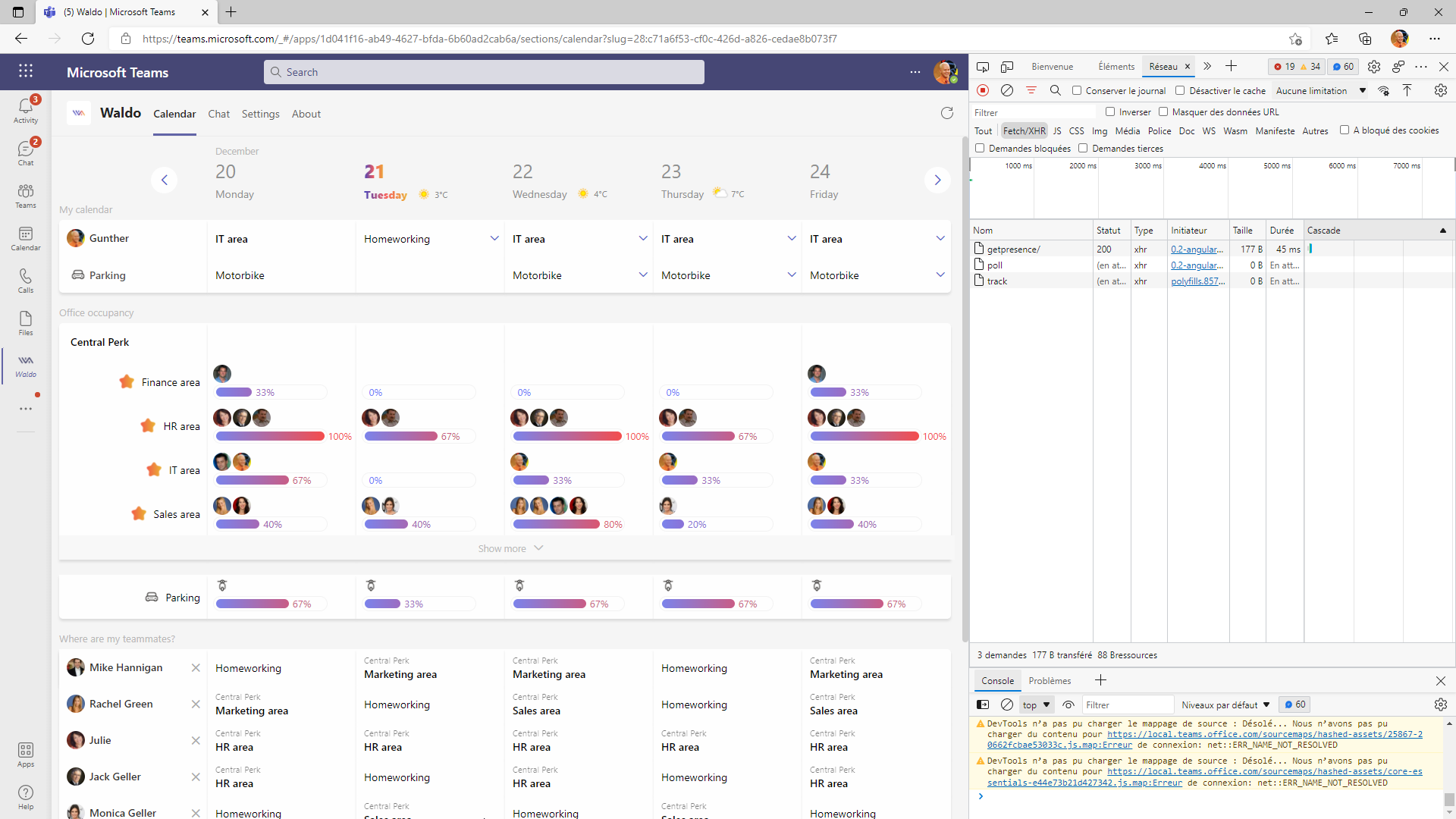The image size is (1456, 819).
Task: Open DevTools settings gear
Action: [1374, 67]
